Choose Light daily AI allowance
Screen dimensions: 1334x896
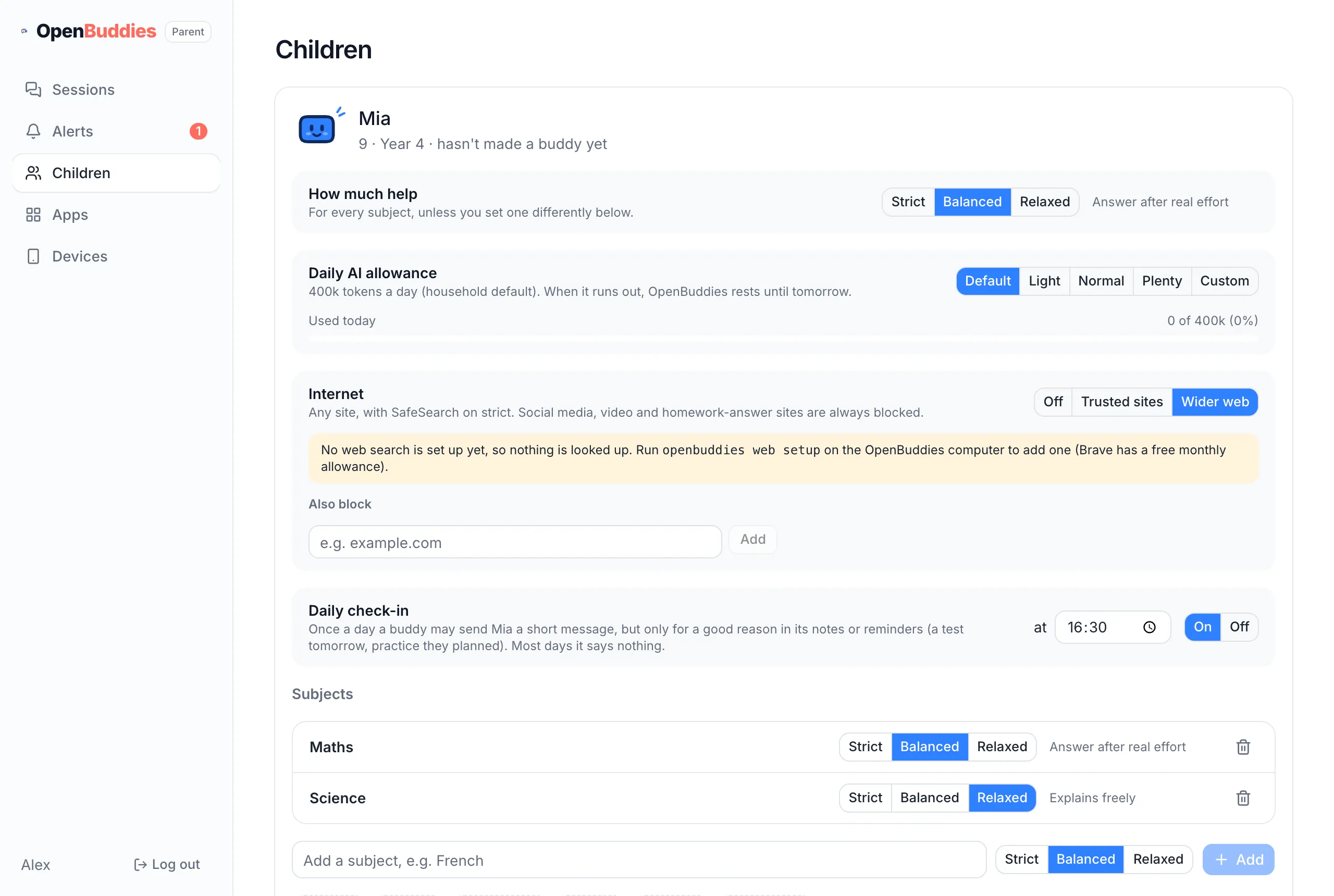click(x=1044, y=281)
